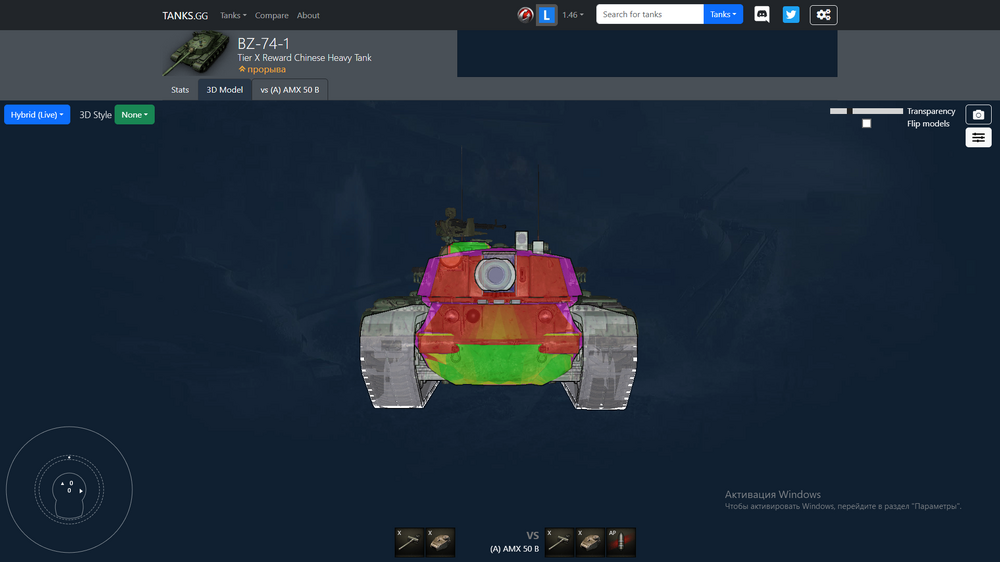Open the About page
The width and height of the screenshot is (1000, 562).
tap(308, 15)
